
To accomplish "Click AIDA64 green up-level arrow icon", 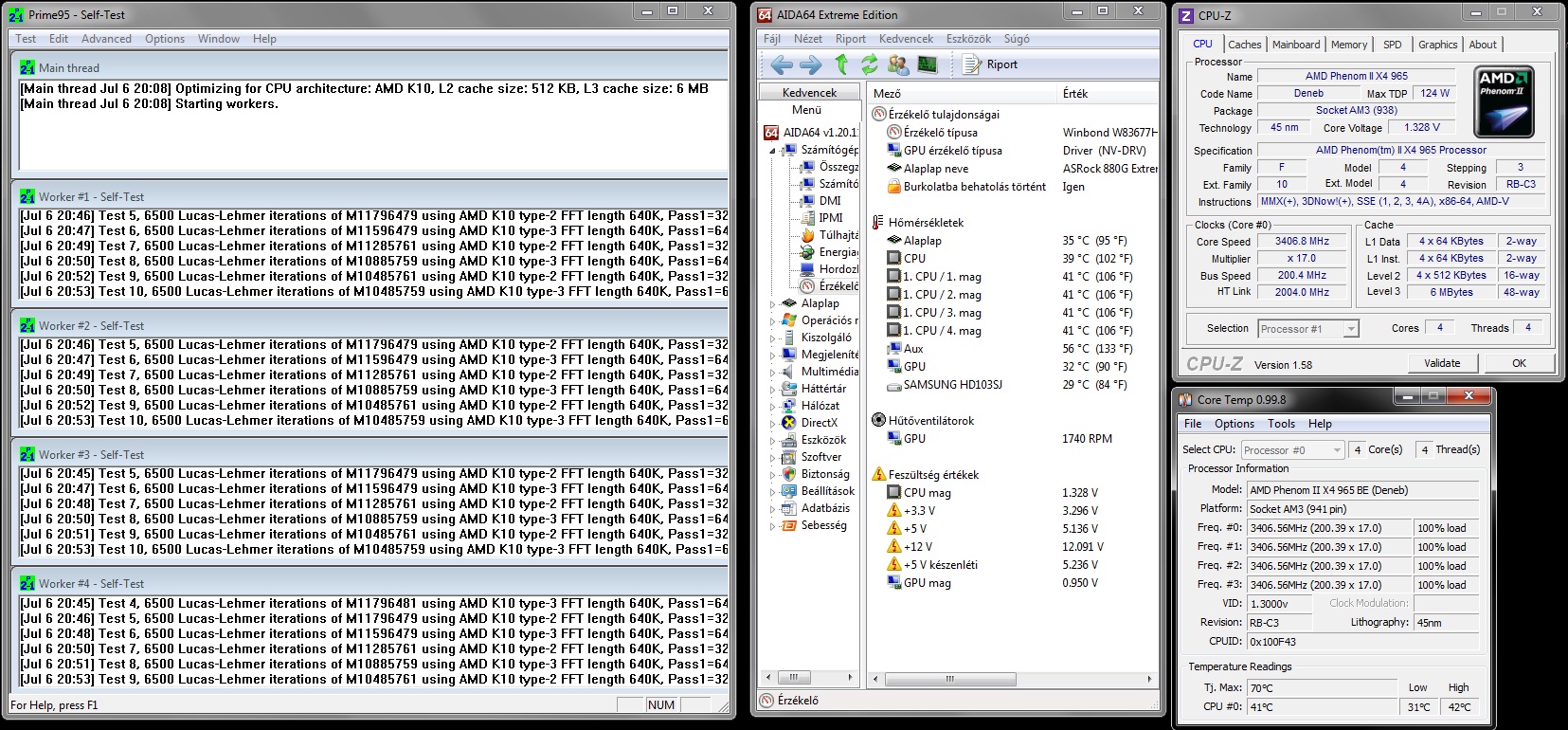I will 841,64.
